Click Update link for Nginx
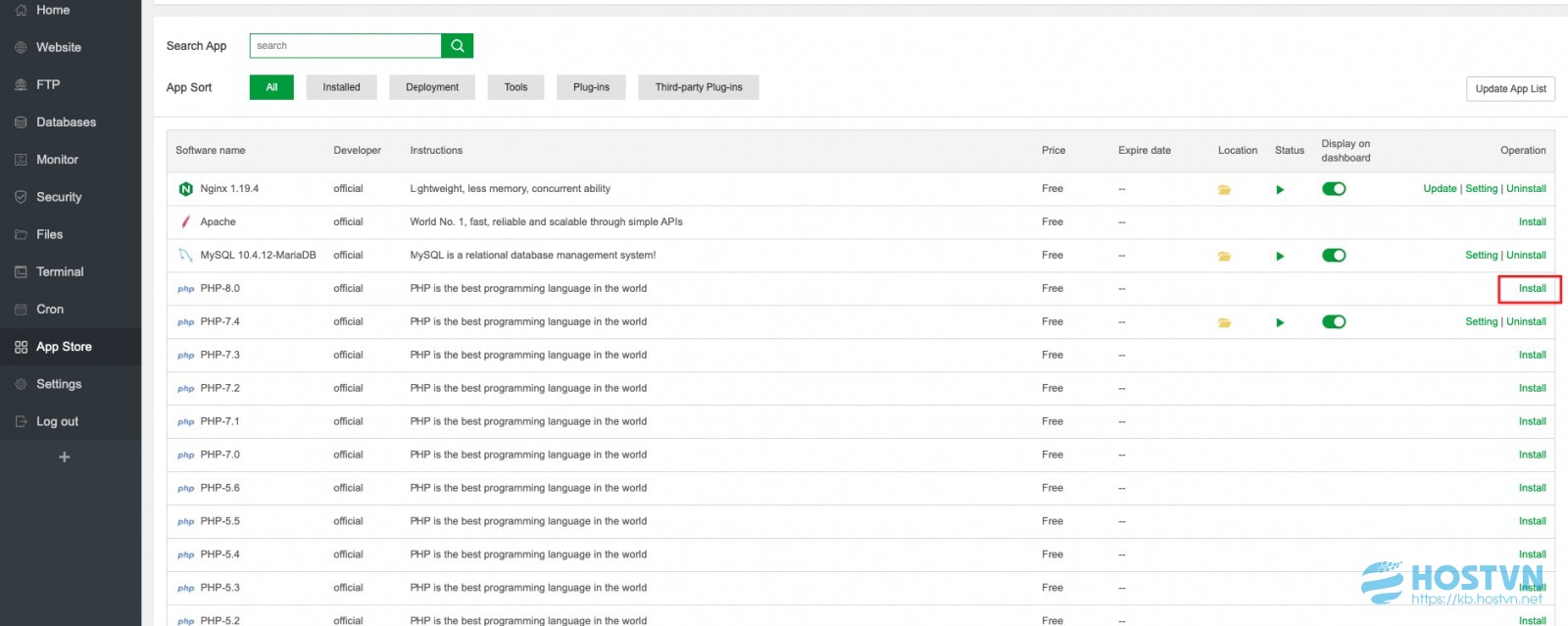 [x=1440, y=189]
